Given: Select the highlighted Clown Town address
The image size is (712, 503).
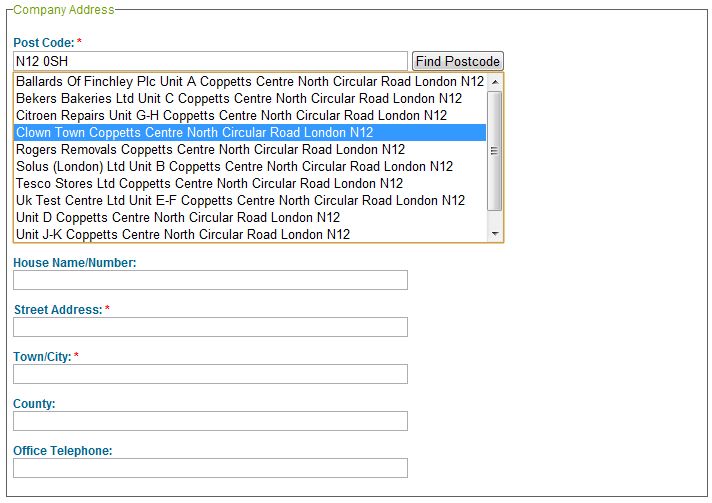Looking at the screenshot, I should pos(250,133).
